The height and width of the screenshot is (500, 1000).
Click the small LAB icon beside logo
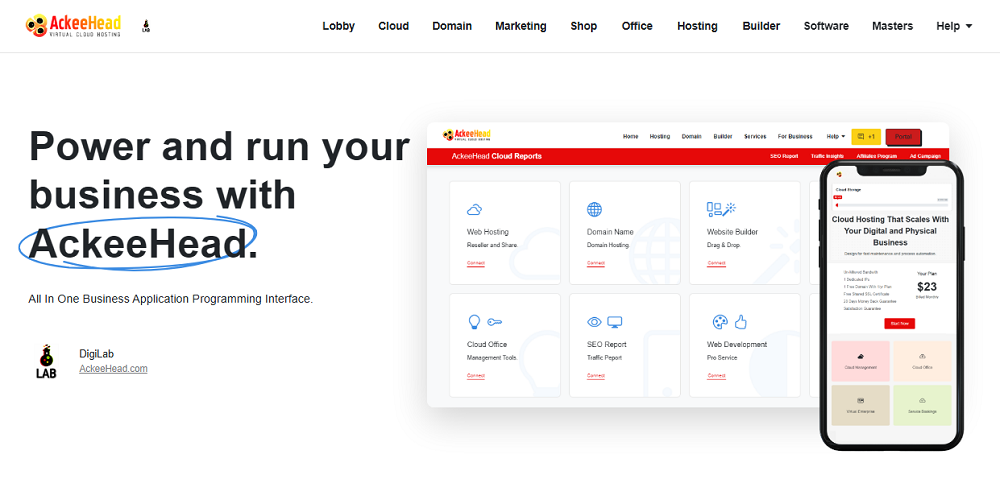(146, 27)
